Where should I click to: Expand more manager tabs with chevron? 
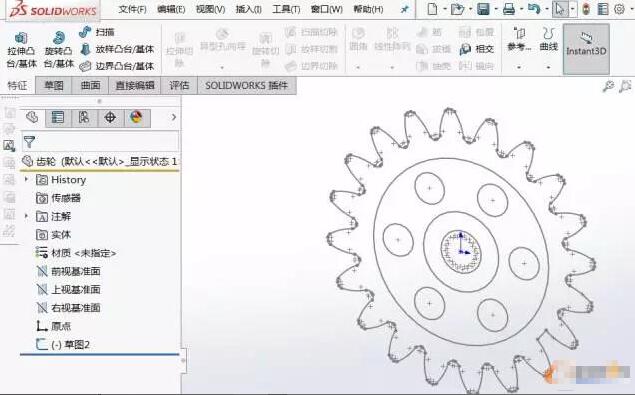pyautogui.click(x=174, y=117)
